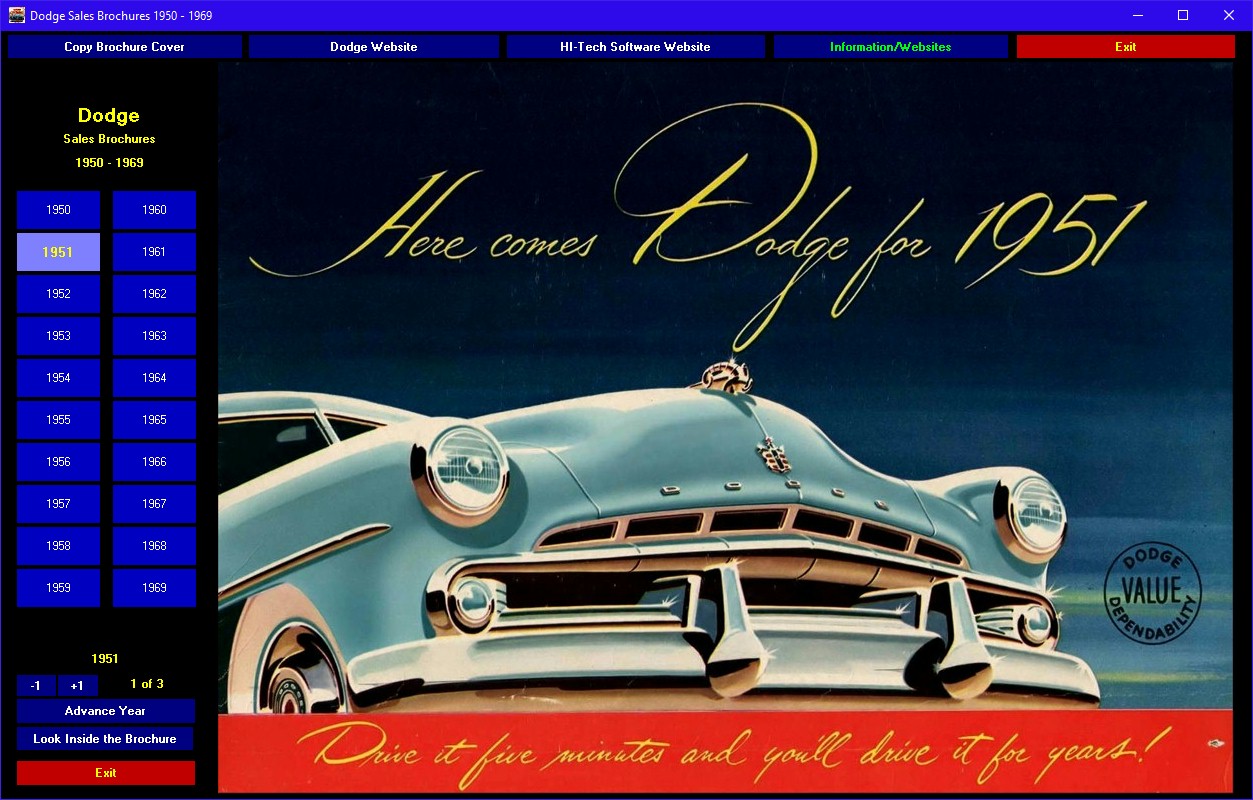Image resolution: width=1253 pixels, height=800 pixels.
Task: Click the app icon in the title bar
Action: (17, 15)
